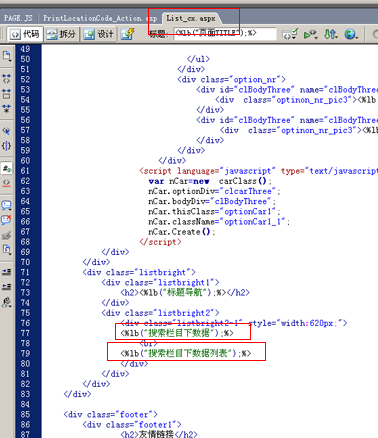Click the div class="listbright1" line

[x=161, y=283]
